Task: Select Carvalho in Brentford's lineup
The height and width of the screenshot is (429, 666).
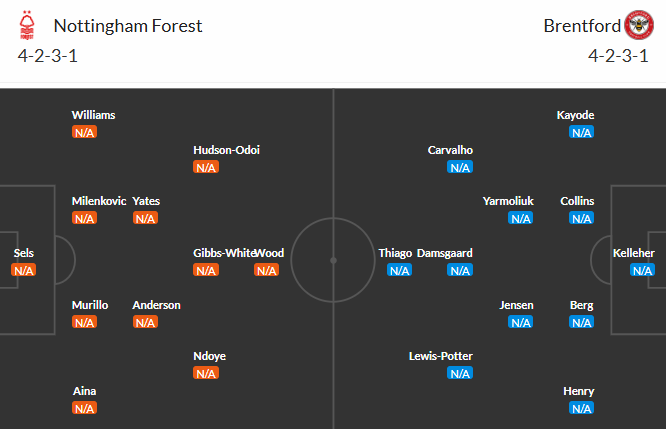Action: coord(450,150)
